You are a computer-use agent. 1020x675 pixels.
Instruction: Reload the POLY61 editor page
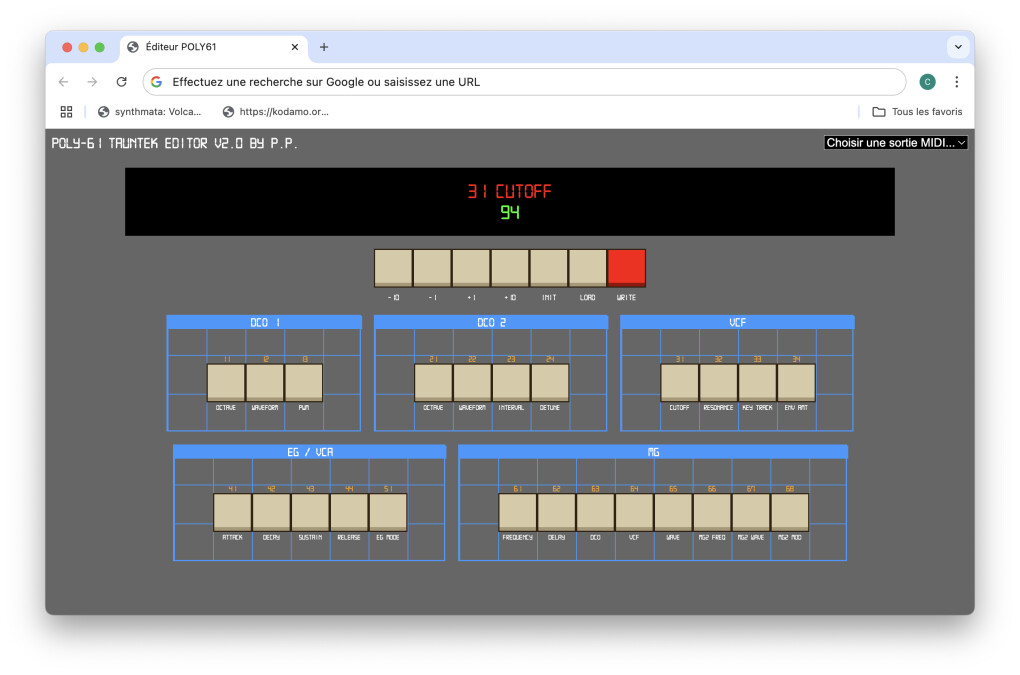click(122, 82)
